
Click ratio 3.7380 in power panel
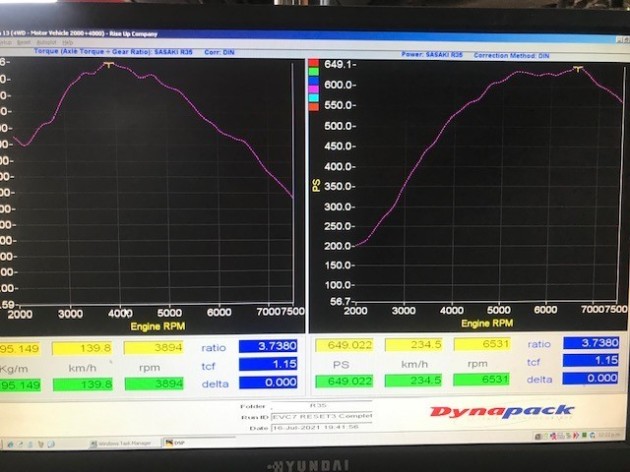(x=591, y=343)
